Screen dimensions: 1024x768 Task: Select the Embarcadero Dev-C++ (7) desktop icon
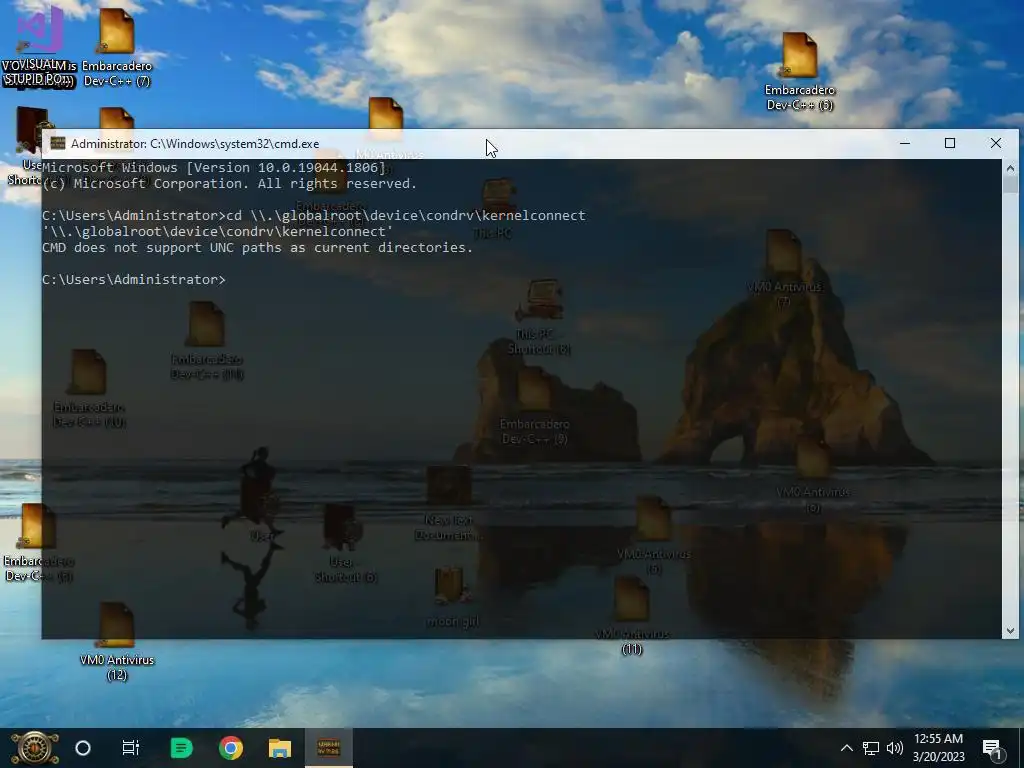click(x=117, y=47)
